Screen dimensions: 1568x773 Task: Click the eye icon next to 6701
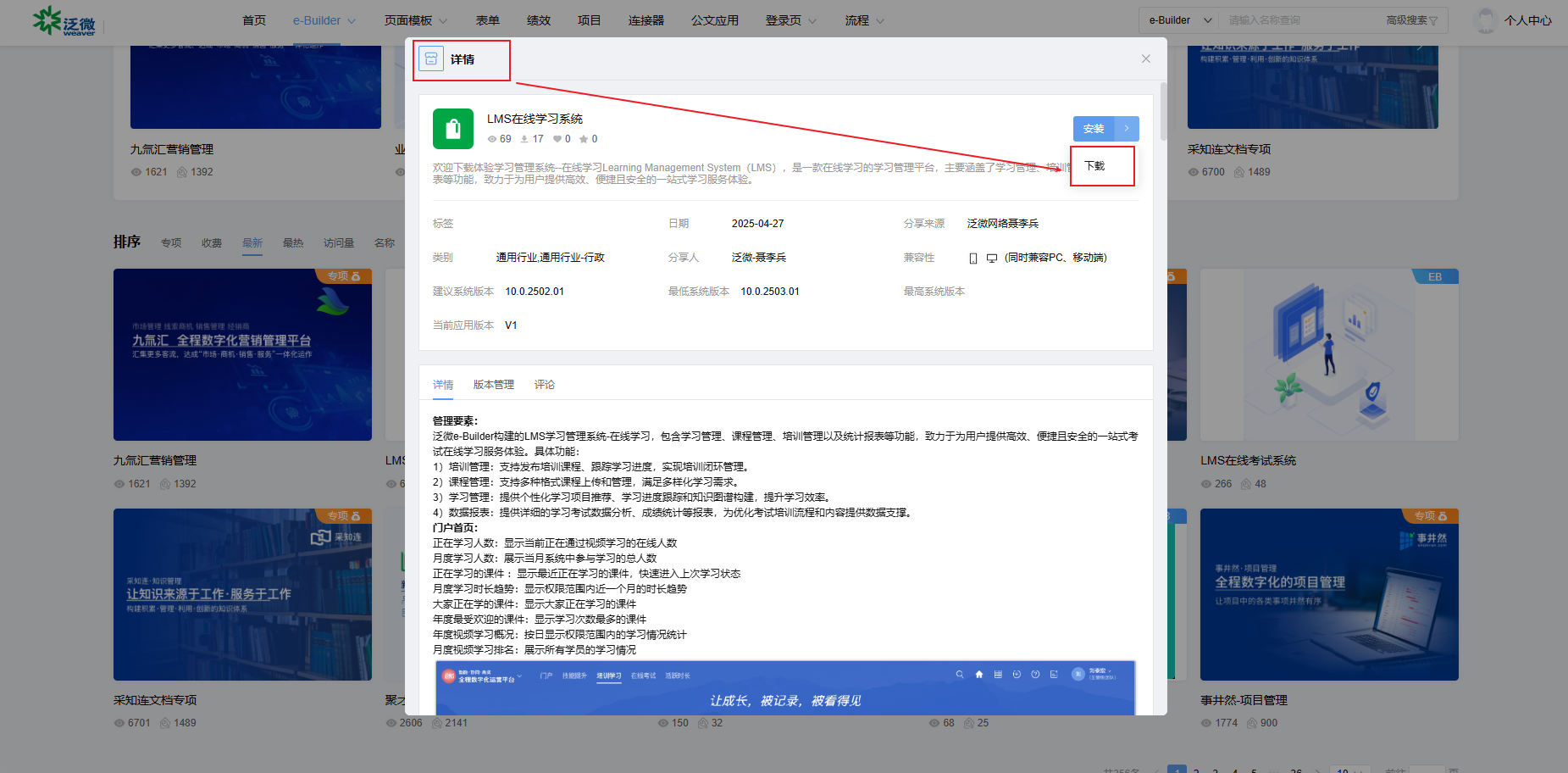coord(119,723)
